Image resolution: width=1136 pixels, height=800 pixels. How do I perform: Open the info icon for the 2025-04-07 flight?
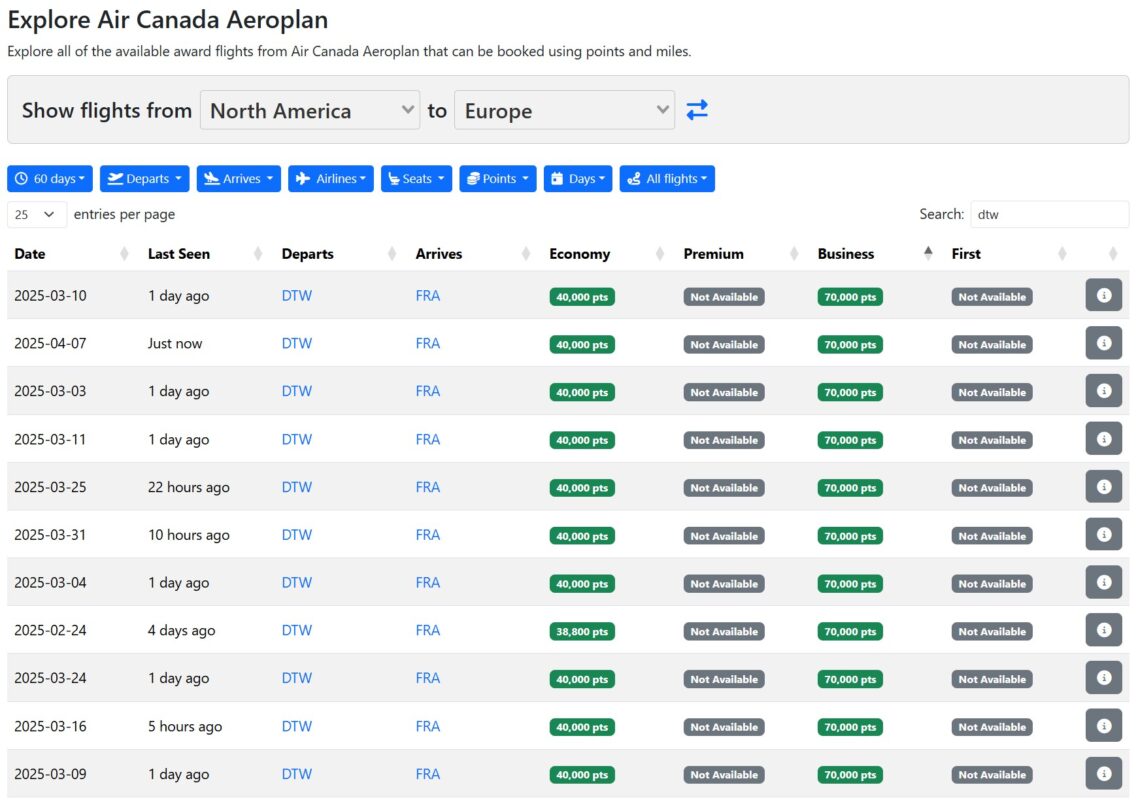1103,342
